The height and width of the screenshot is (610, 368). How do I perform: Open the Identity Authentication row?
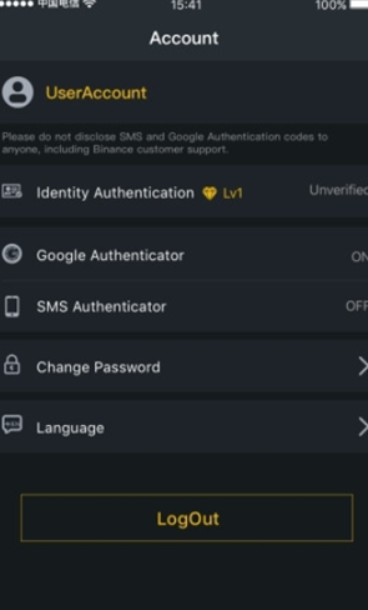(x=184, y=192)
